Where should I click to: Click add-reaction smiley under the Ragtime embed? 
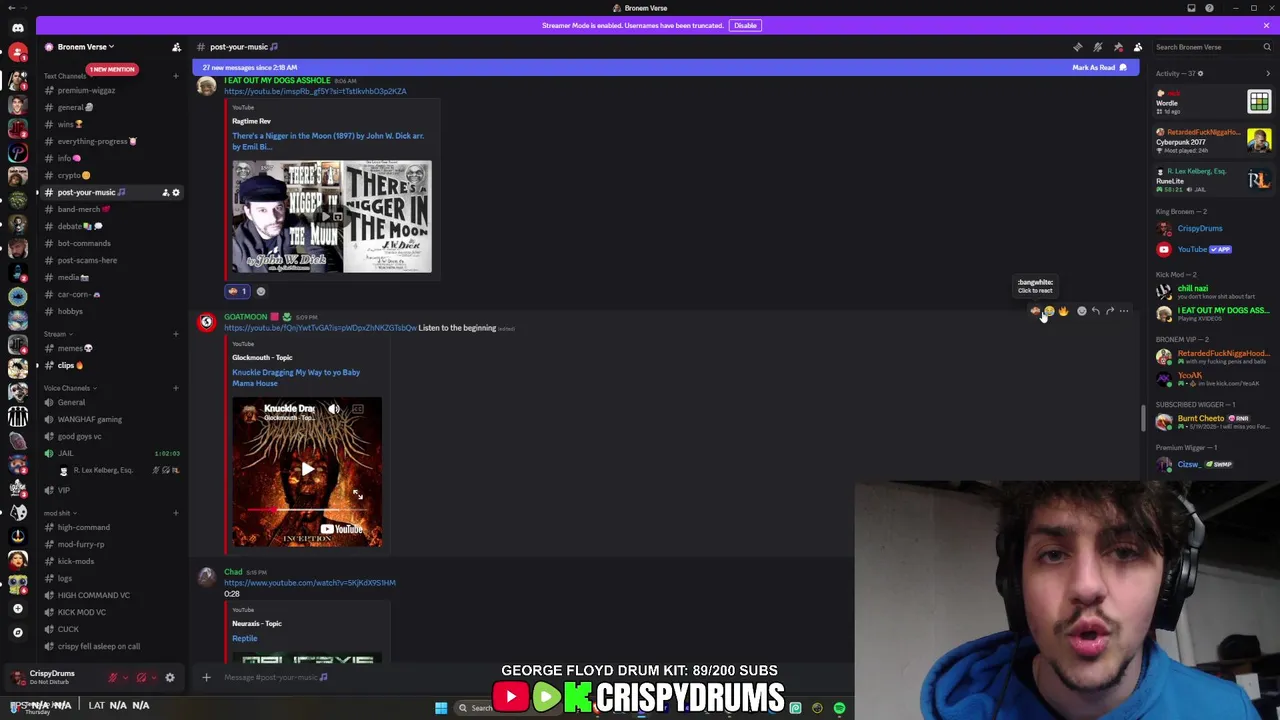point(261,292)
